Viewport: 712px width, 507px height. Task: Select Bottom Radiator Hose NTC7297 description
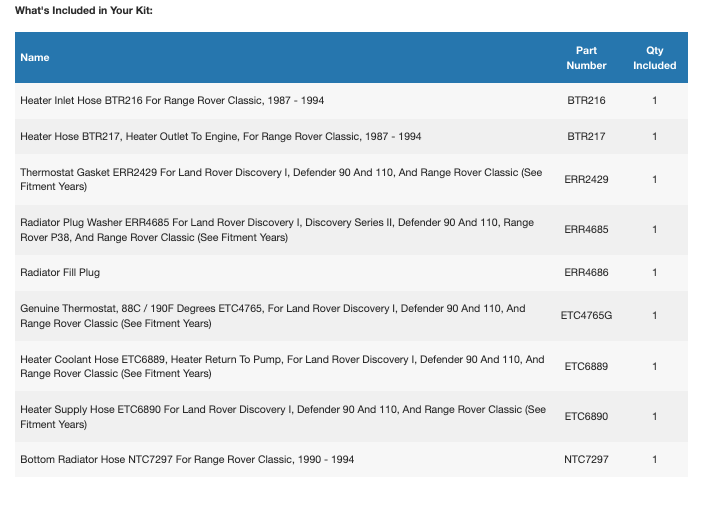(187, 459)
